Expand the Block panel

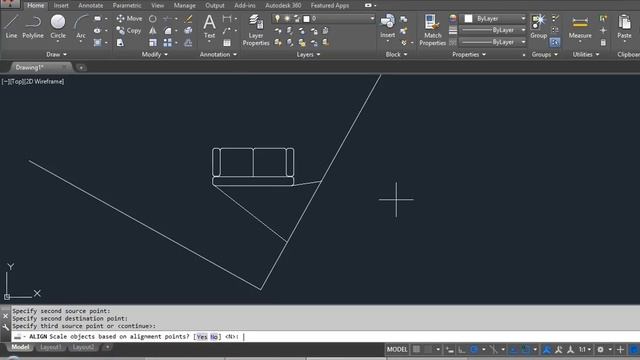pos(396,54)
